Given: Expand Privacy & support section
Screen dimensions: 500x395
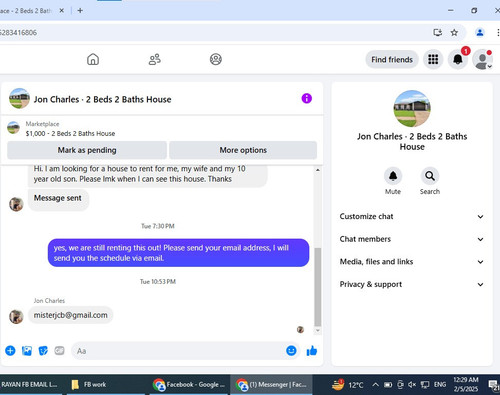Looking at the screenshot, I should [x=412, y=284].
